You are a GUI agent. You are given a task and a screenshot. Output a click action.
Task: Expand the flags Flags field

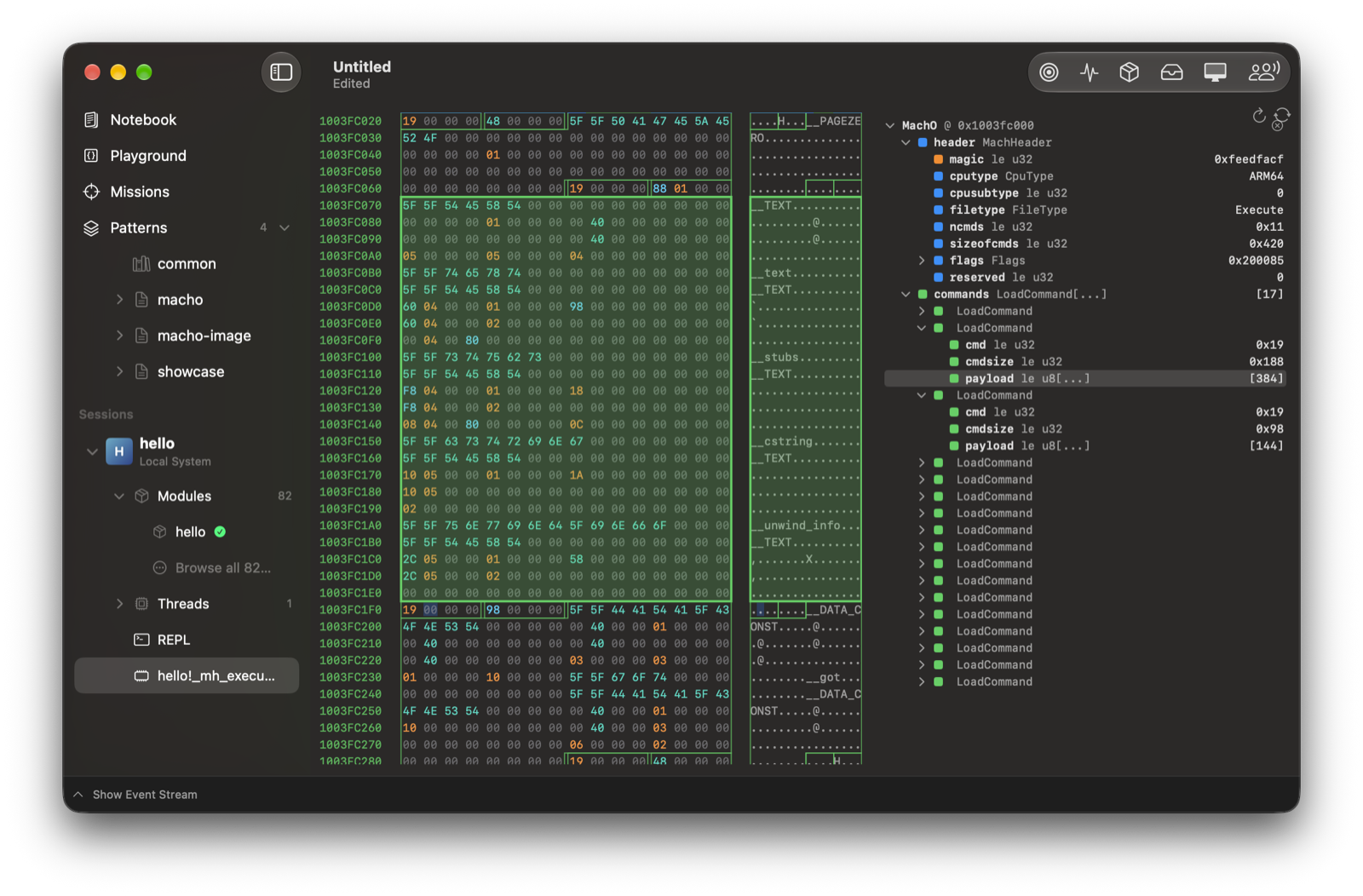pyautogui.click(x=921, y=261)
